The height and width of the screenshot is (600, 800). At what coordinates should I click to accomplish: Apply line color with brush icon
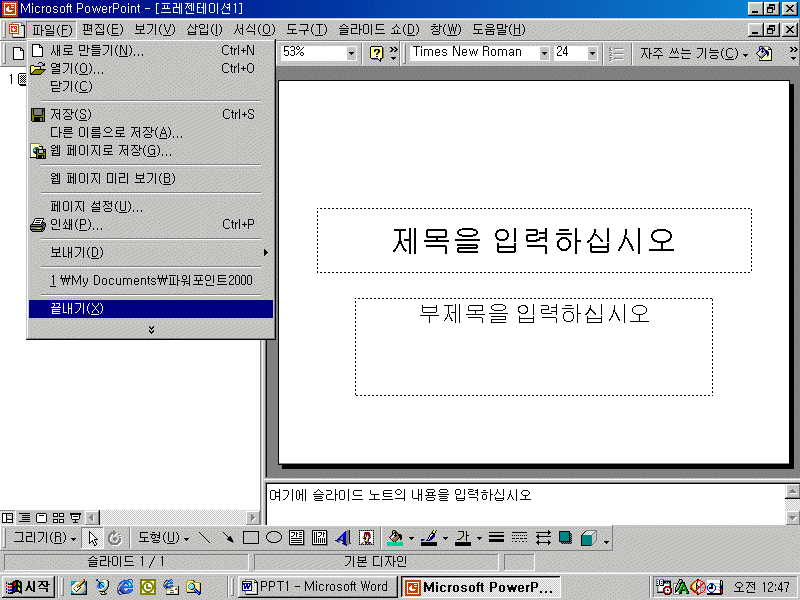[429, 538]
